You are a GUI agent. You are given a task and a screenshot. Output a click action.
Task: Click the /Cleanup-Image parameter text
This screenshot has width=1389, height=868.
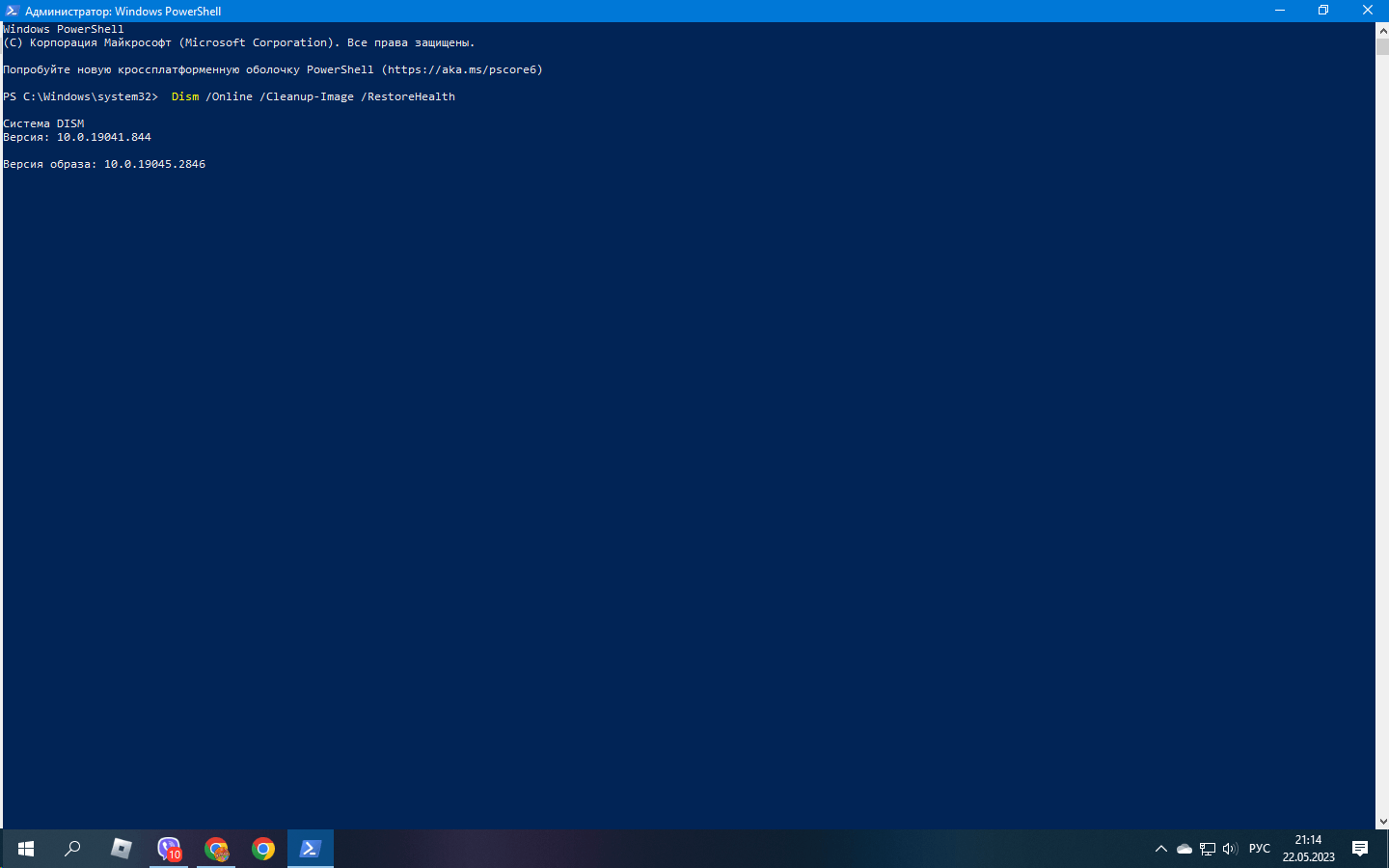click(x=307, y=96)
